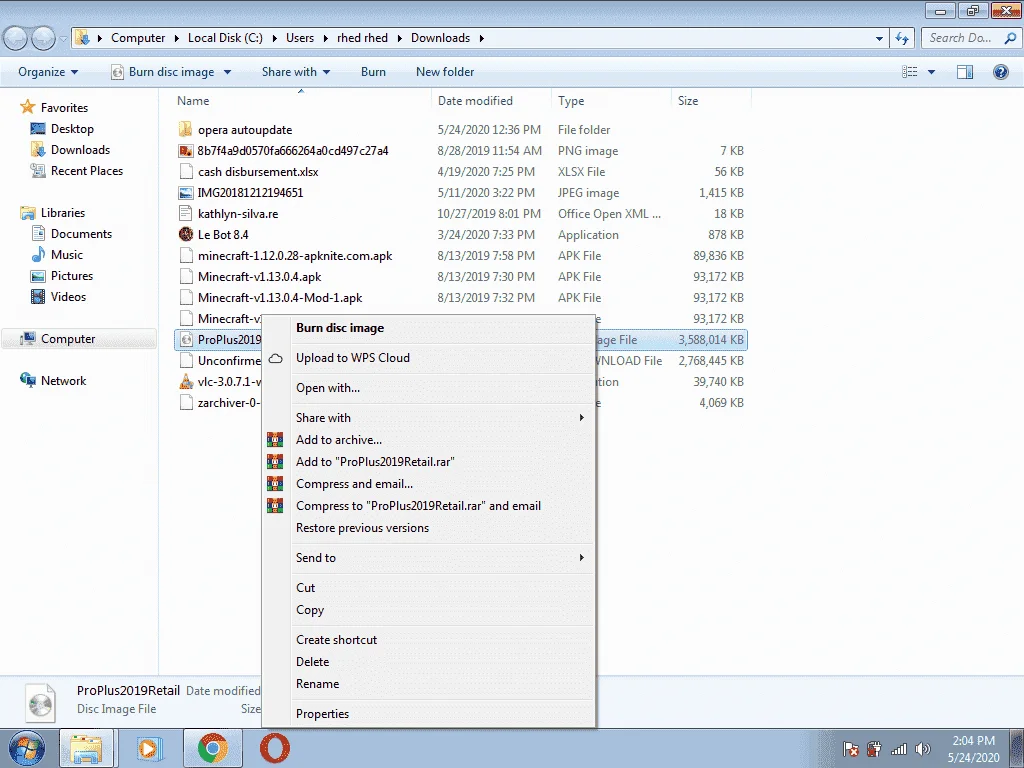This screenshot has height=768, width=1024.
Task: Open view options dropdown arrow
Action: 931,72
